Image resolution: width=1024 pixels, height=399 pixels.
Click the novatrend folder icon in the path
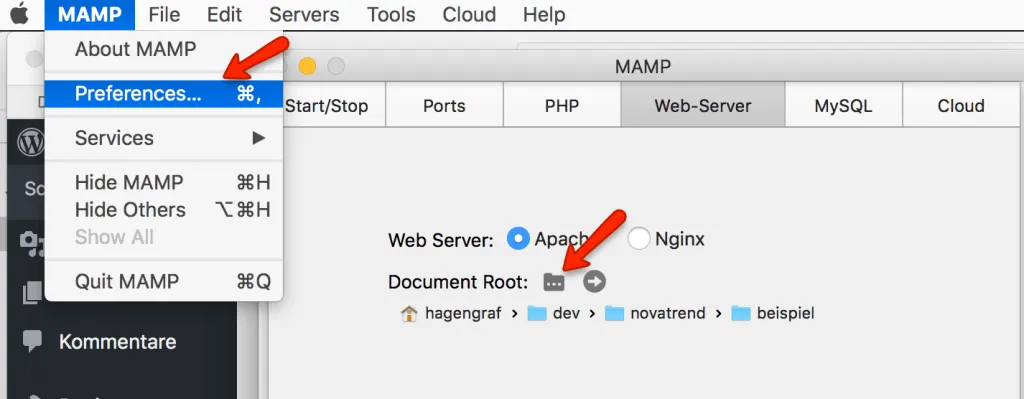coord(615,313)
